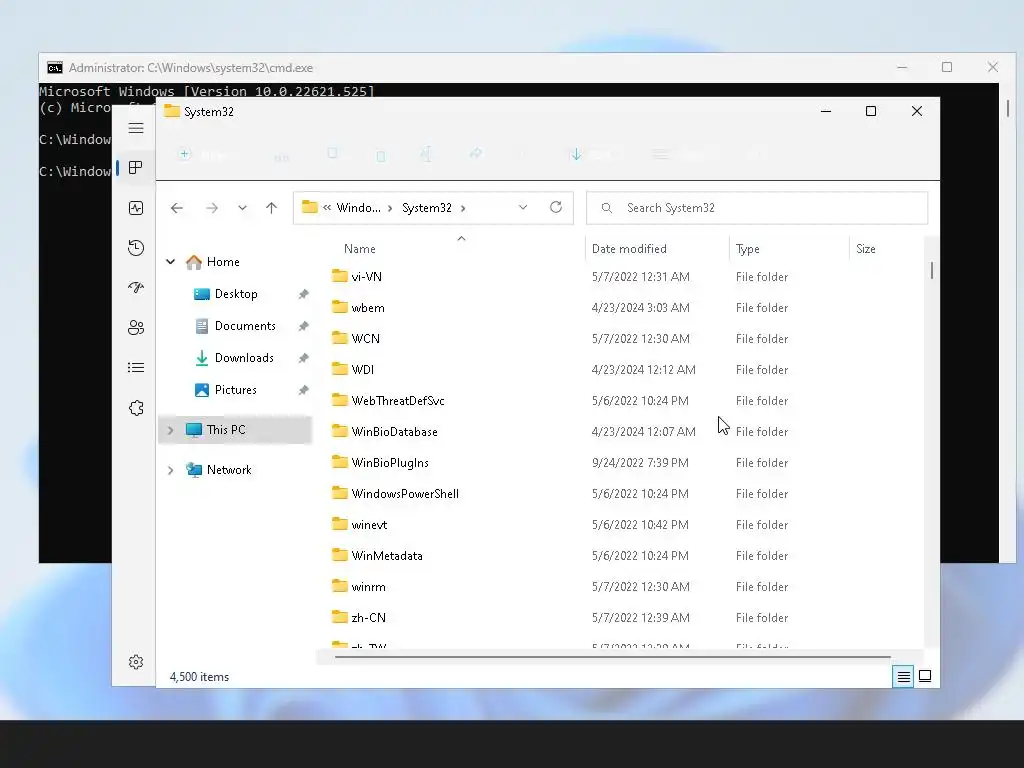
Task: Refresh the System32 folder view
Action: pos(556,207)
